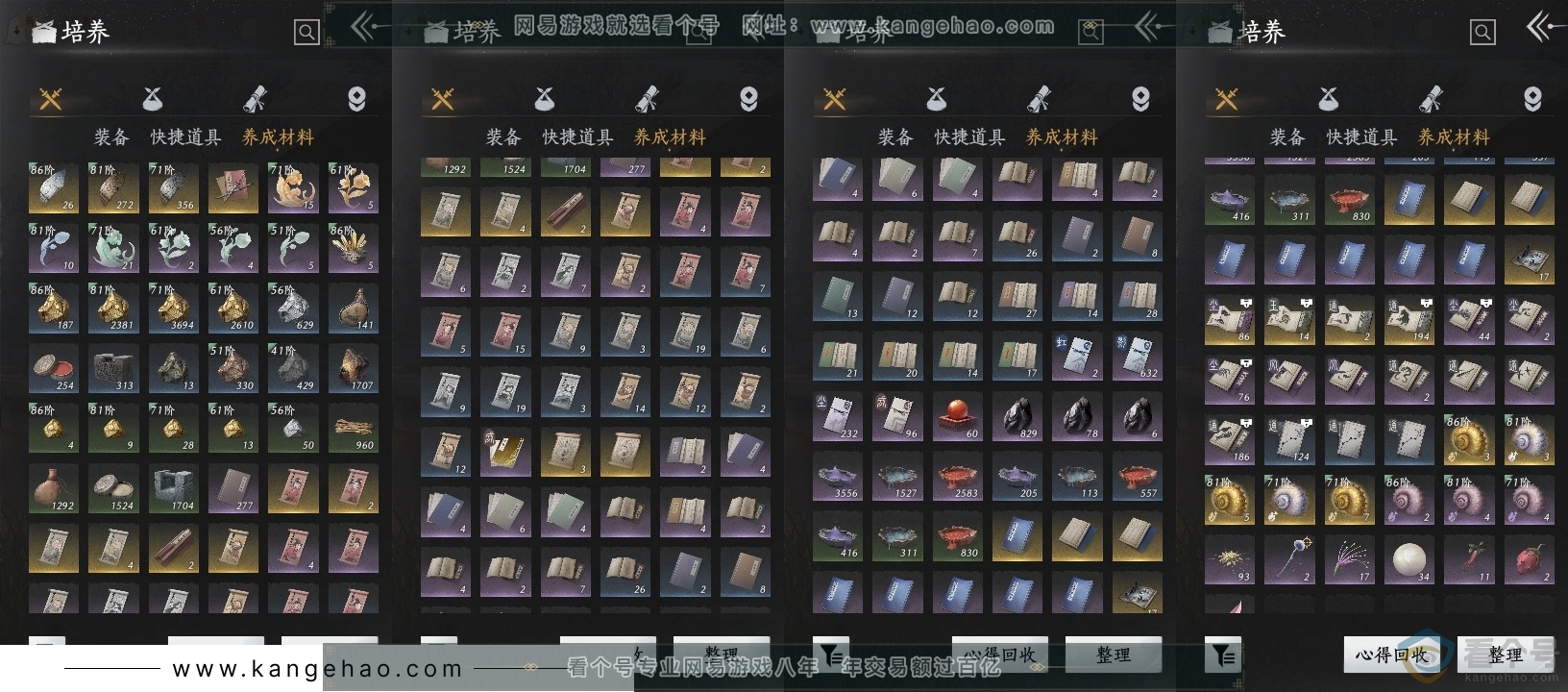Click the back arrow in fourth panel header

point(1539,27)
